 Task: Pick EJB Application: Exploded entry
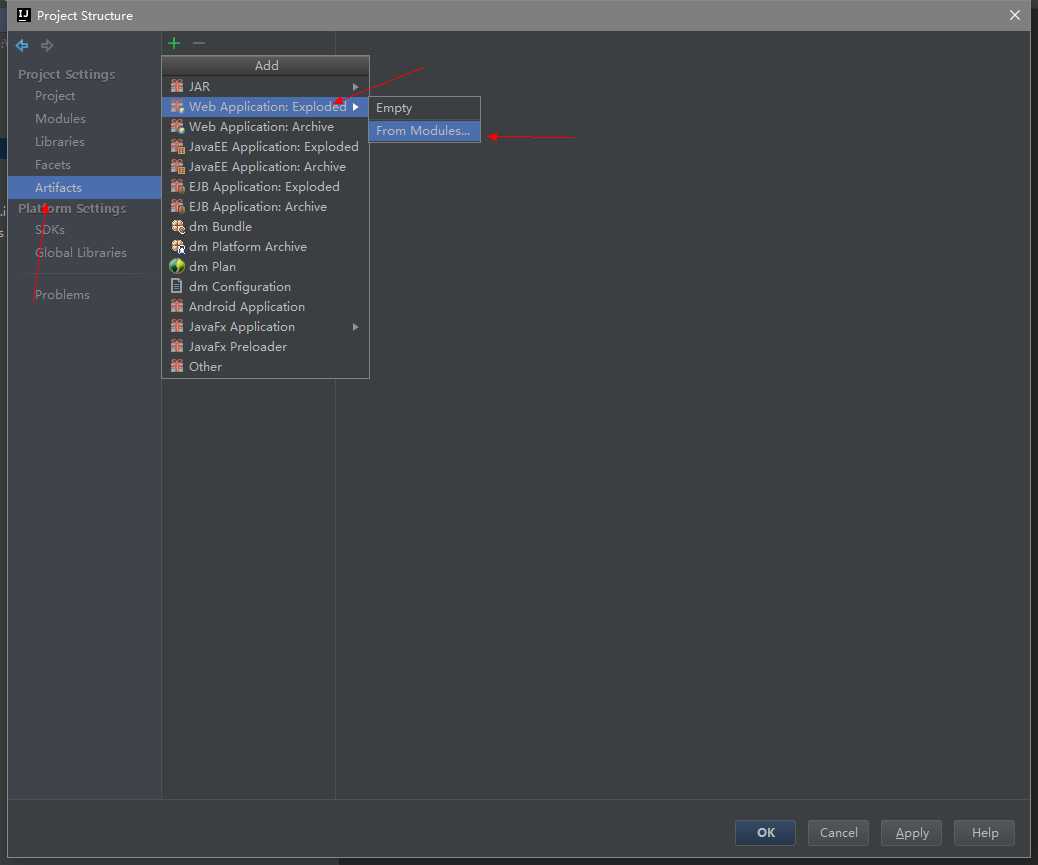coord(265,187)
